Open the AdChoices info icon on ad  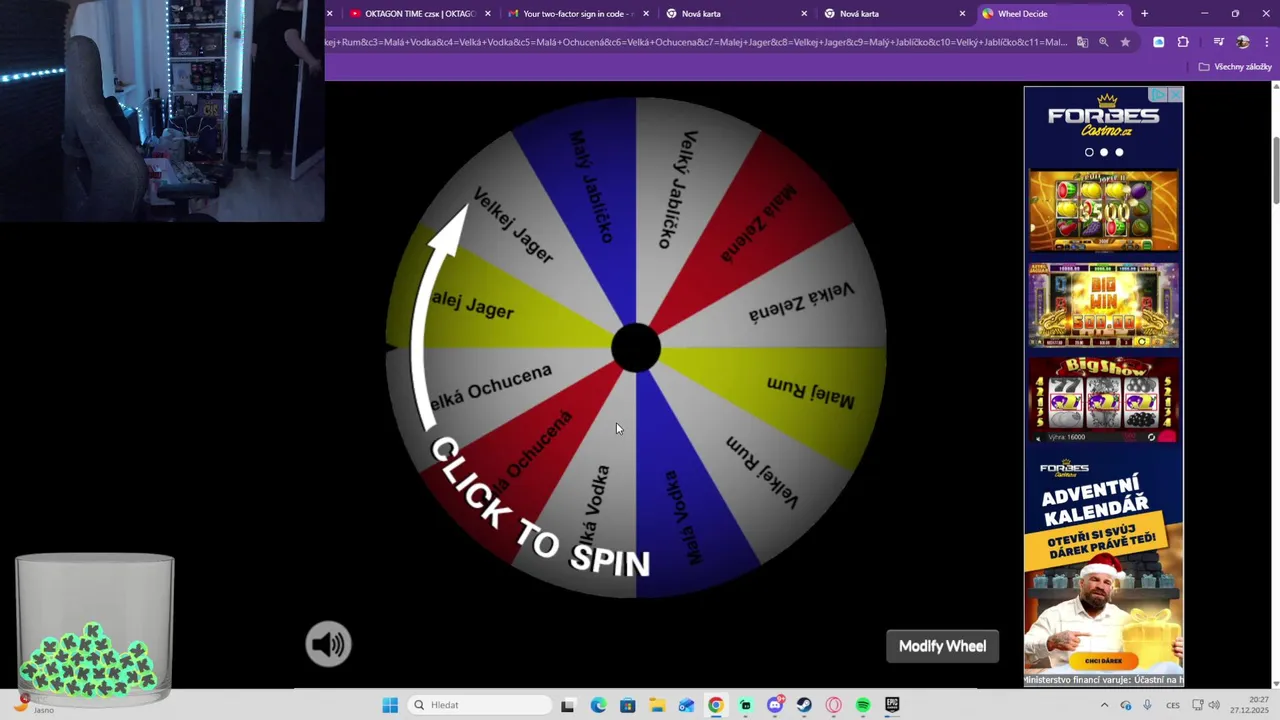point(1159,94)
